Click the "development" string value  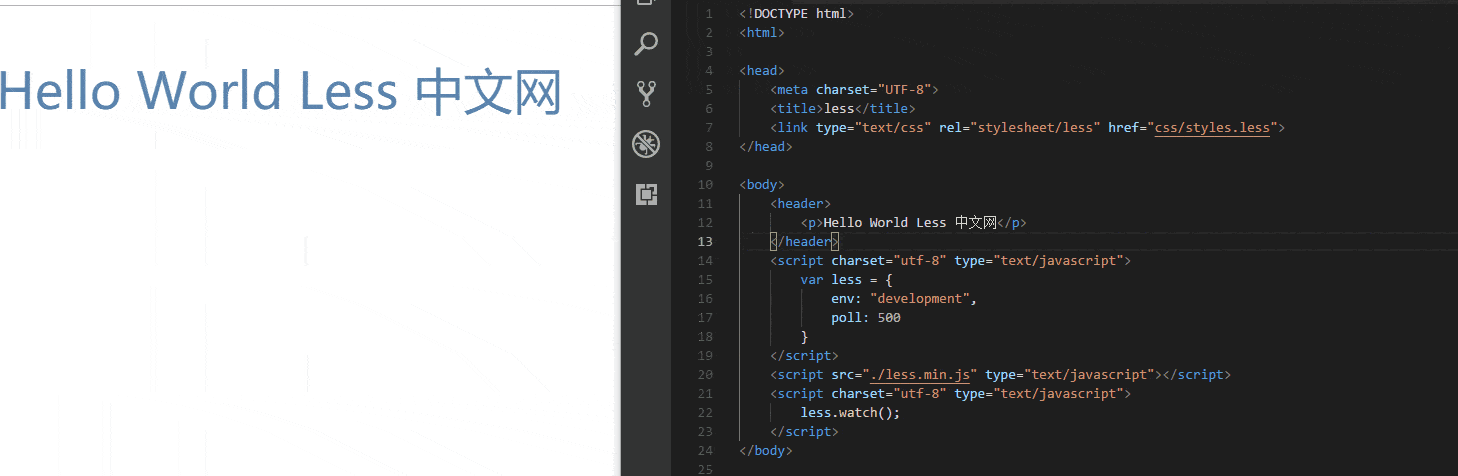pos(920,299)
